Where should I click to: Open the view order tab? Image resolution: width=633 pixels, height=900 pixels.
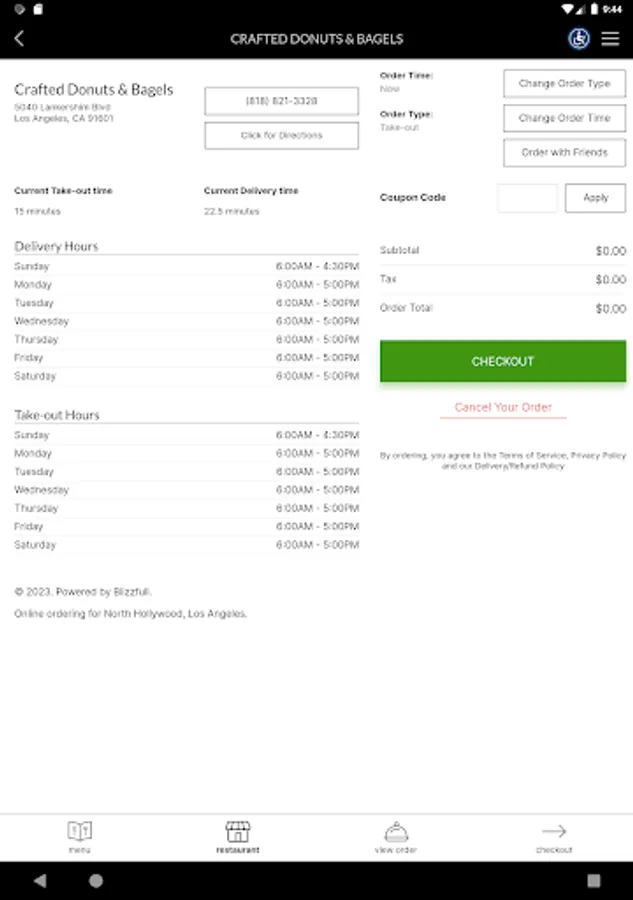coord(396,837)
